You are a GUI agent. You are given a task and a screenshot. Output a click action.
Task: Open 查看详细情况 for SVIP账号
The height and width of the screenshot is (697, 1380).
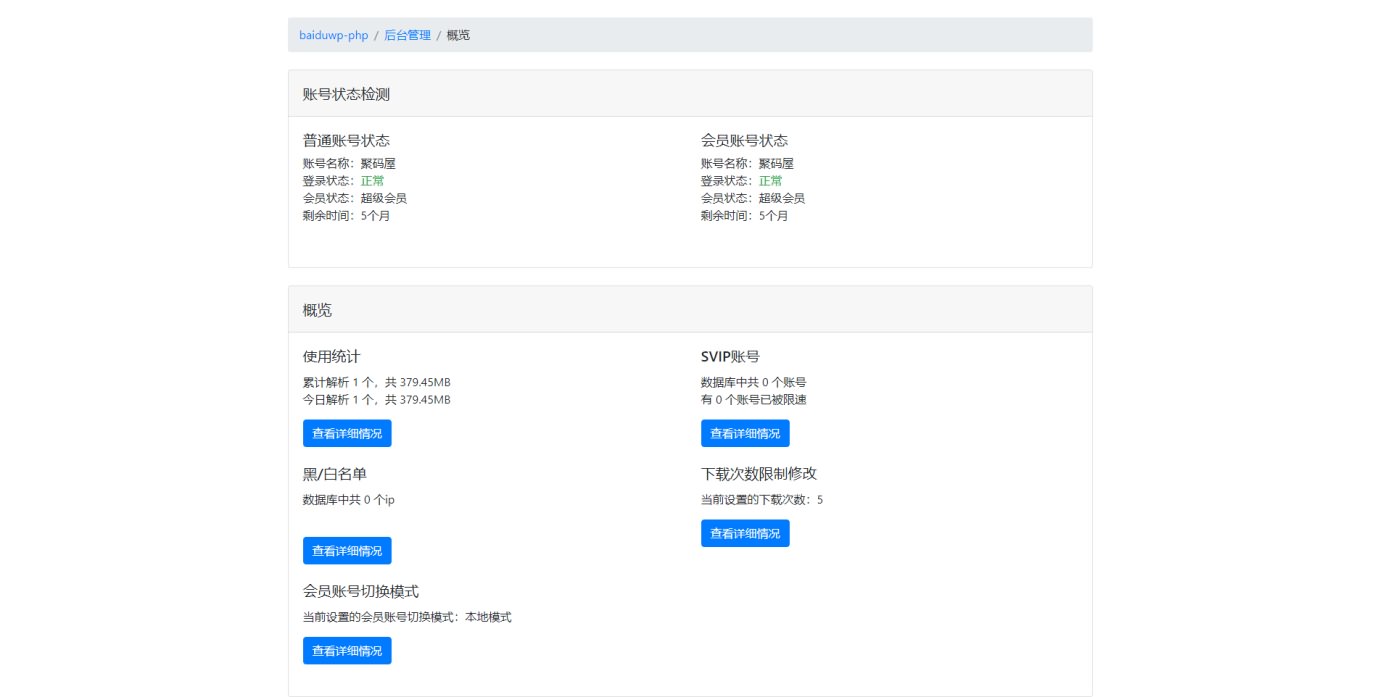point(745,433)
